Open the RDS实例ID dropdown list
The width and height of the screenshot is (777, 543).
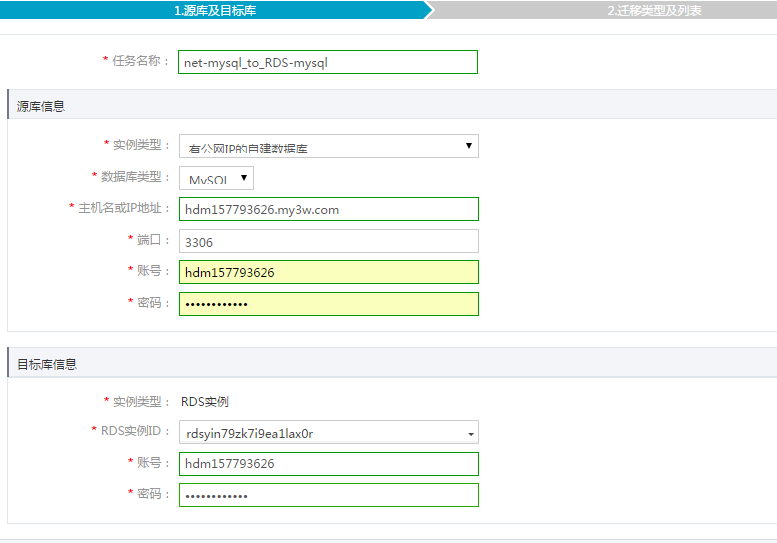tap(328, 433)
